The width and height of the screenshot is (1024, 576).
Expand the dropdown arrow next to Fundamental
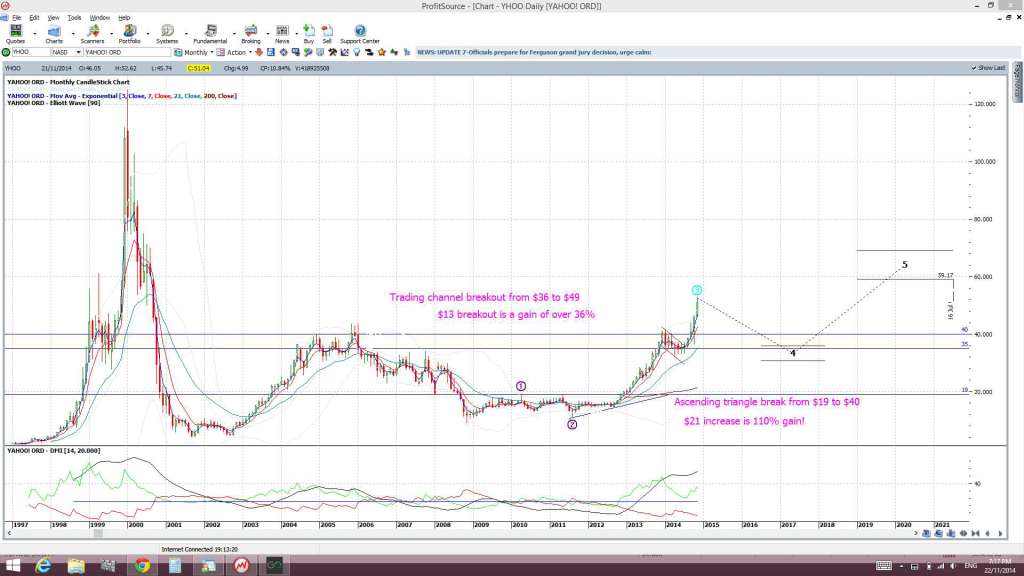234,33
